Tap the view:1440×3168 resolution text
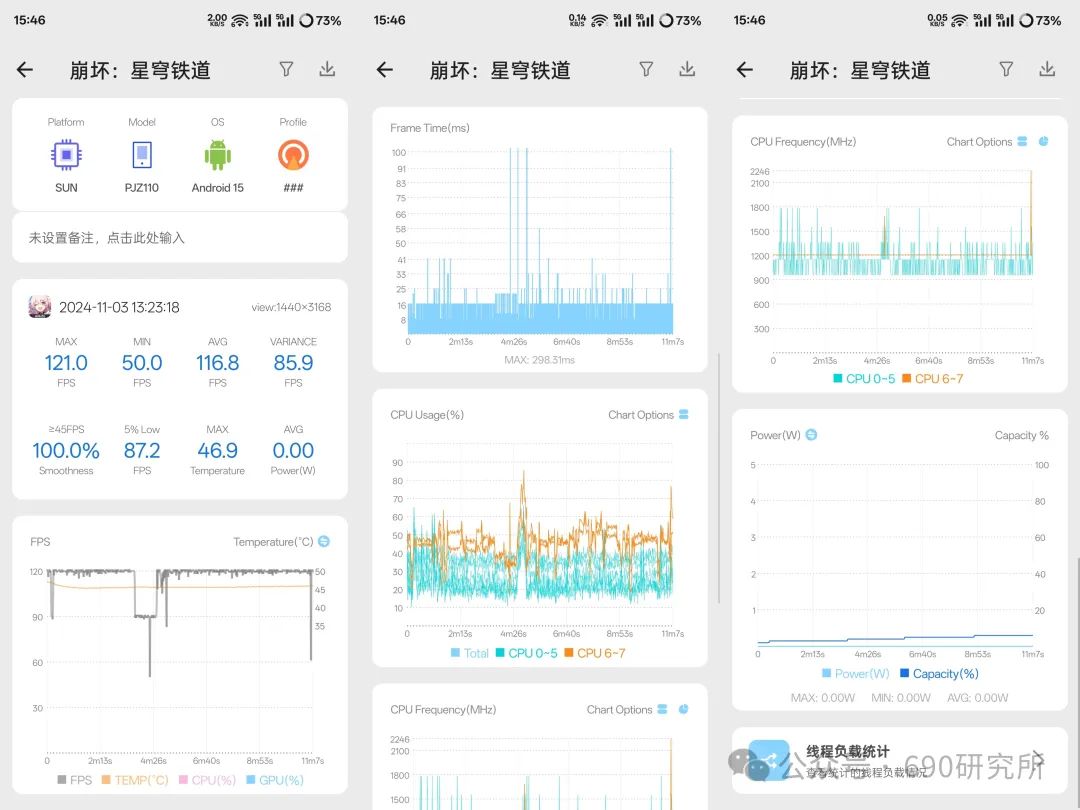 (291, 307)
